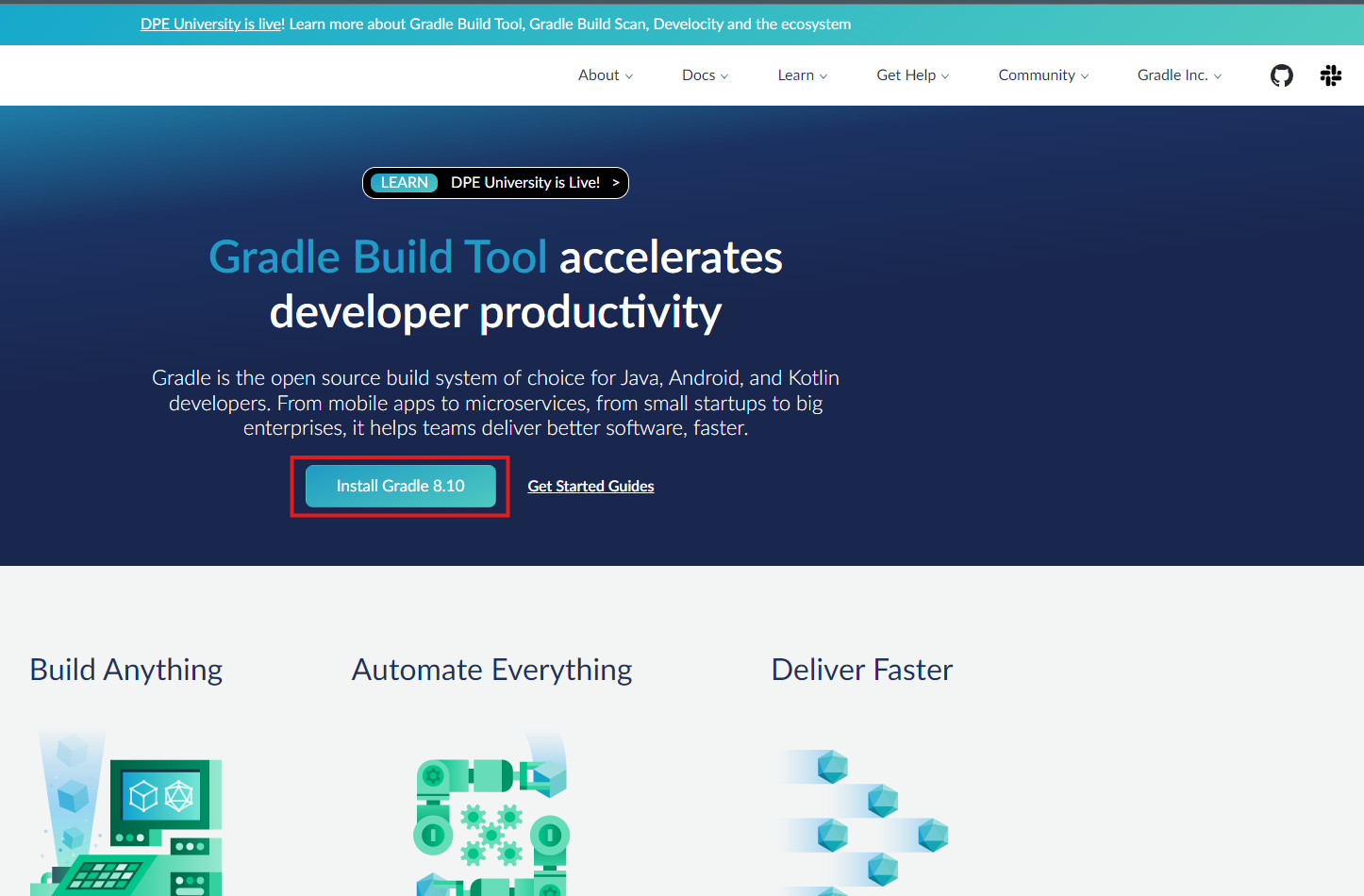Expand the Get Help menu

[913, 75]
